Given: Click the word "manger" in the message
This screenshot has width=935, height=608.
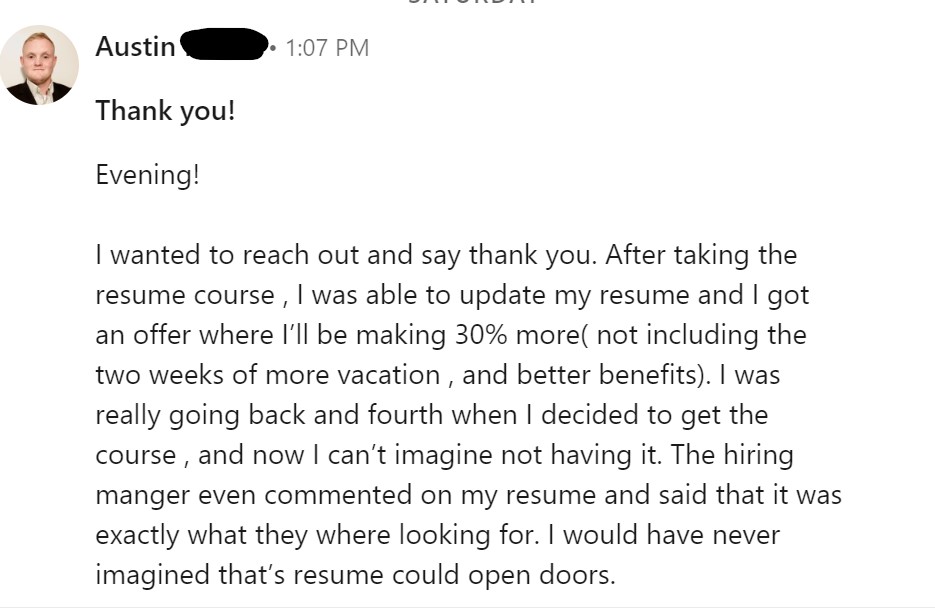Looking at the screenshot, I should click(143, 496).
